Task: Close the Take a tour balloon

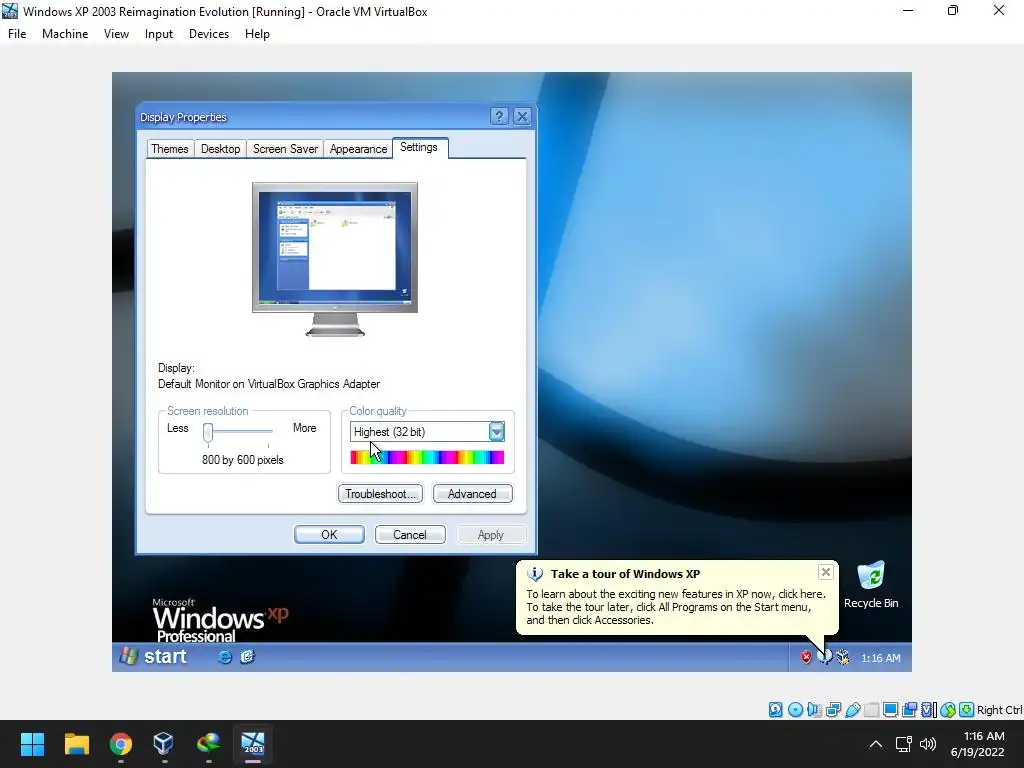Action: pyautogui.click(x=825, y=572)
